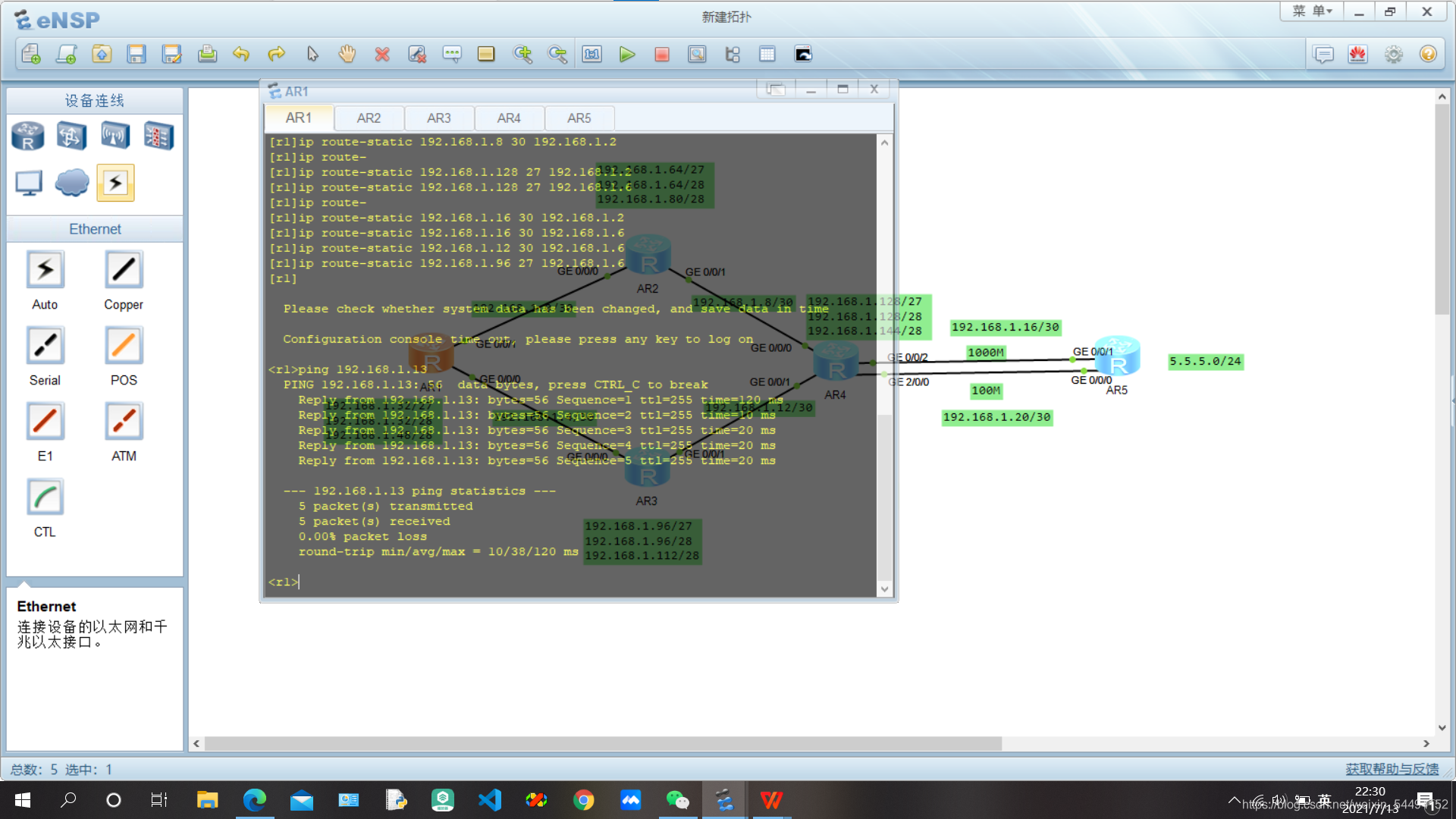Click the red X delete tool
Viewport: 1456px width, 819px height.
(382, 54)
